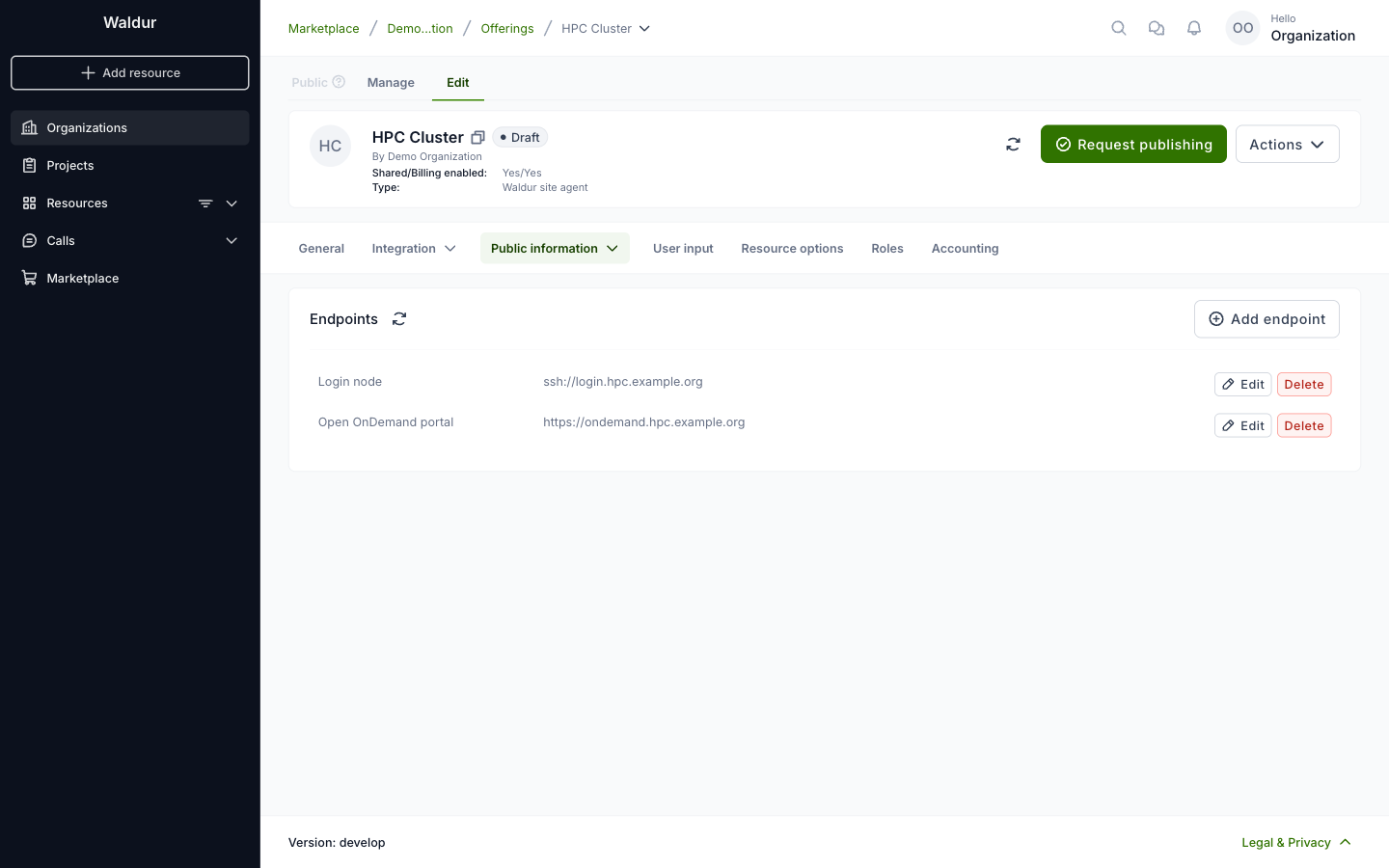This screenshot has width=1389, height=868.
Task: Open the Resource options tab
Action: (792, 249)
